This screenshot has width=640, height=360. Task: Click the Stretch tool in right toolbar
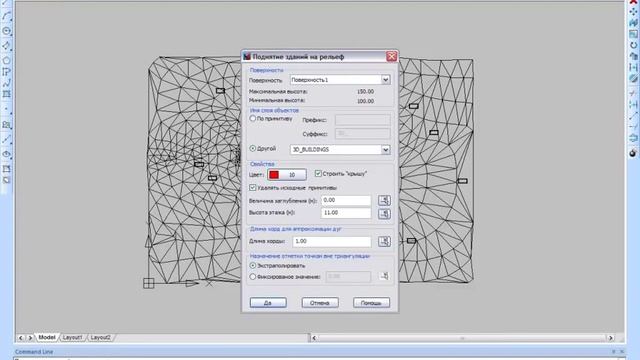pos(633,67)
